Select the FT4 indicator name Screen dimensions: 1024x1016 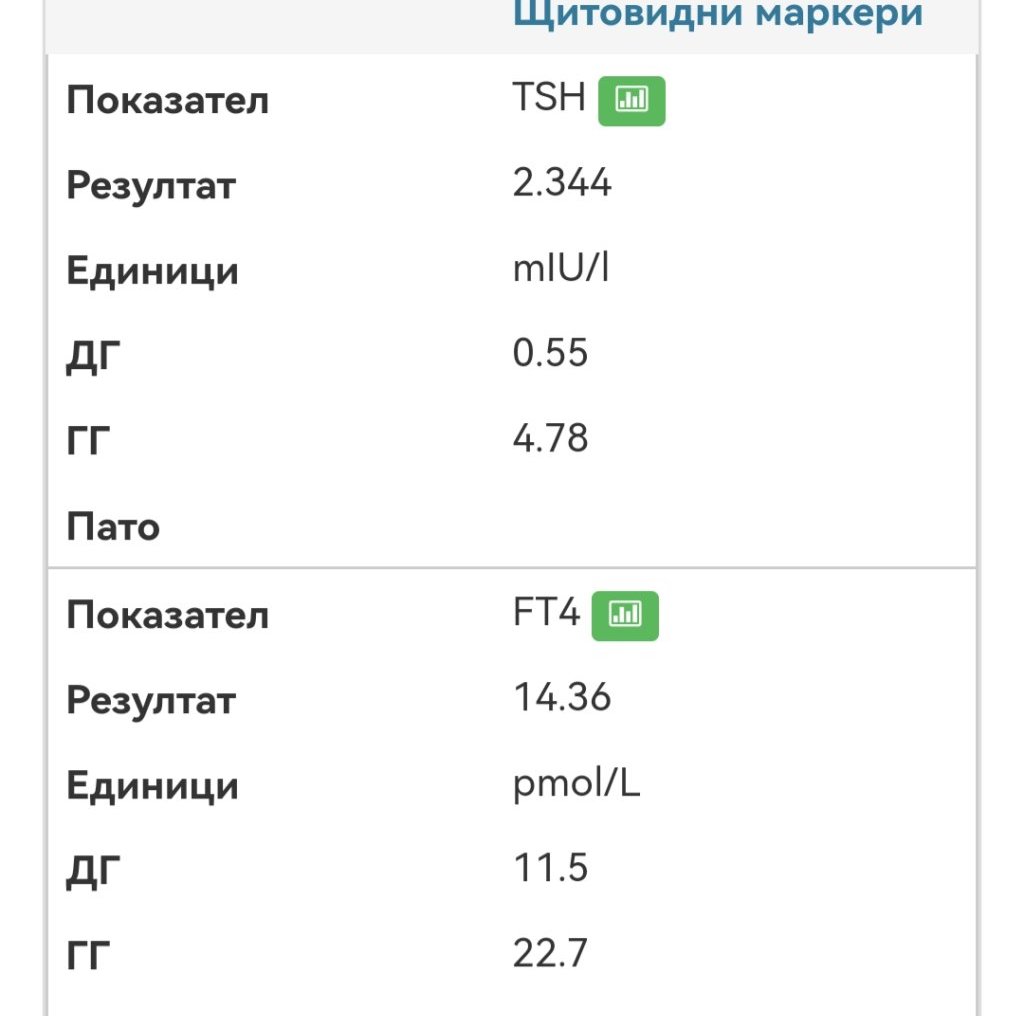546,613
